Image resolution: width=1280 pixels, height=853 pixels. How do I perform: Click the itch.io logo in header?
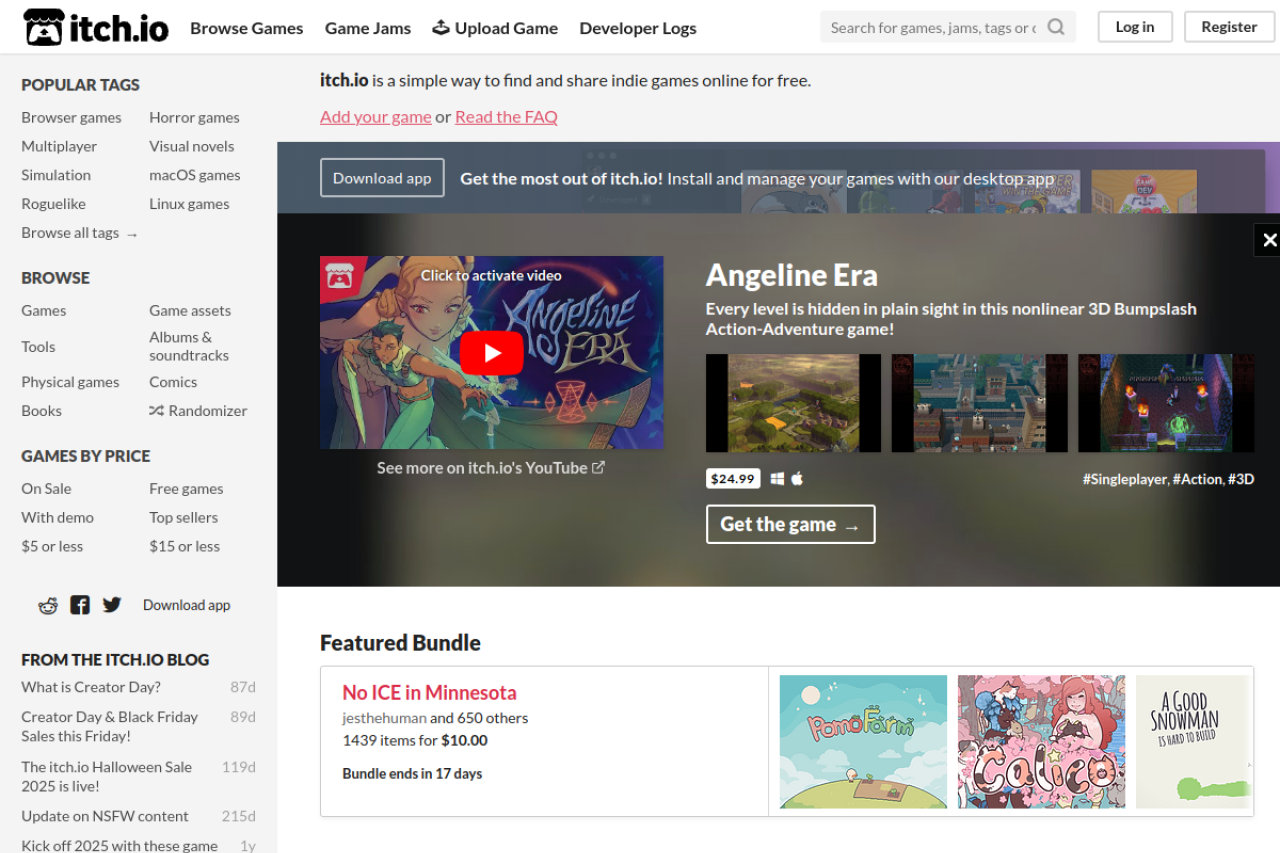click(96, 27)
